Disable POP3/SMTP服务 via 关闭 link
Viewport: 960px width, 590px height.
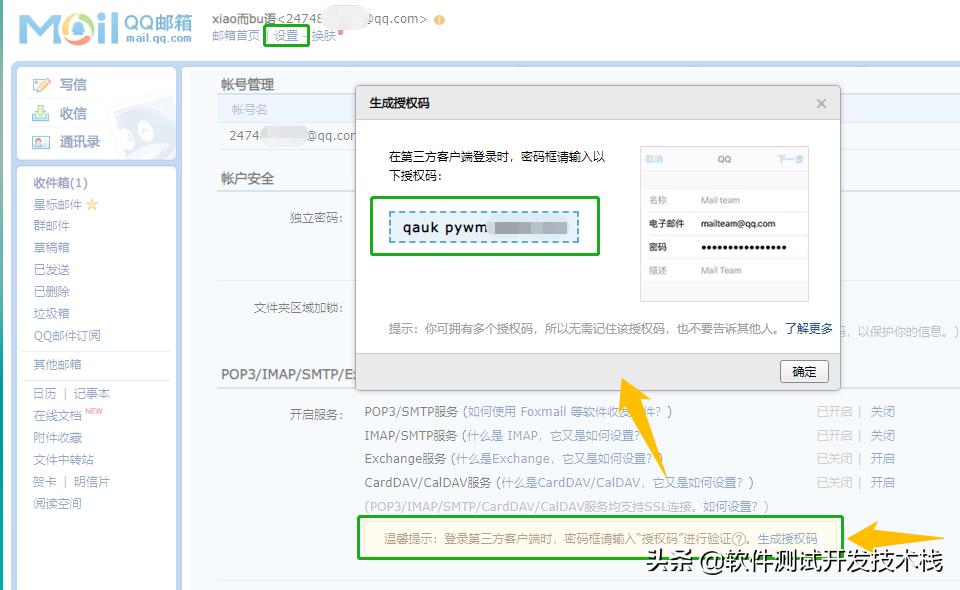(x=884, y=411)
